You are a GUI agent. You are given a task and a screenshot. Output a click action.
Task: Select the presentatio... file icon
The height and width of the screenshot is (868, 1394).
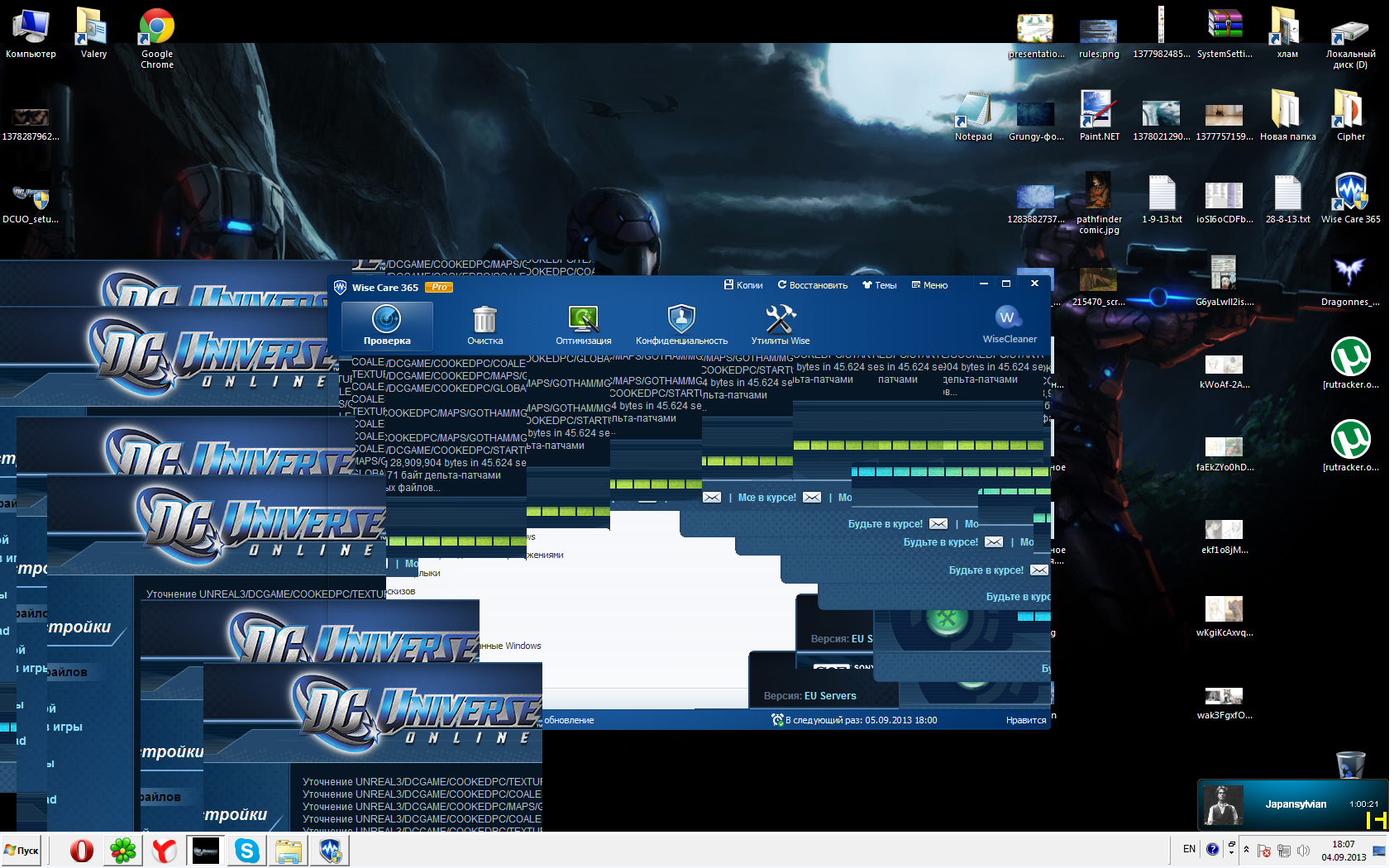1036,36
